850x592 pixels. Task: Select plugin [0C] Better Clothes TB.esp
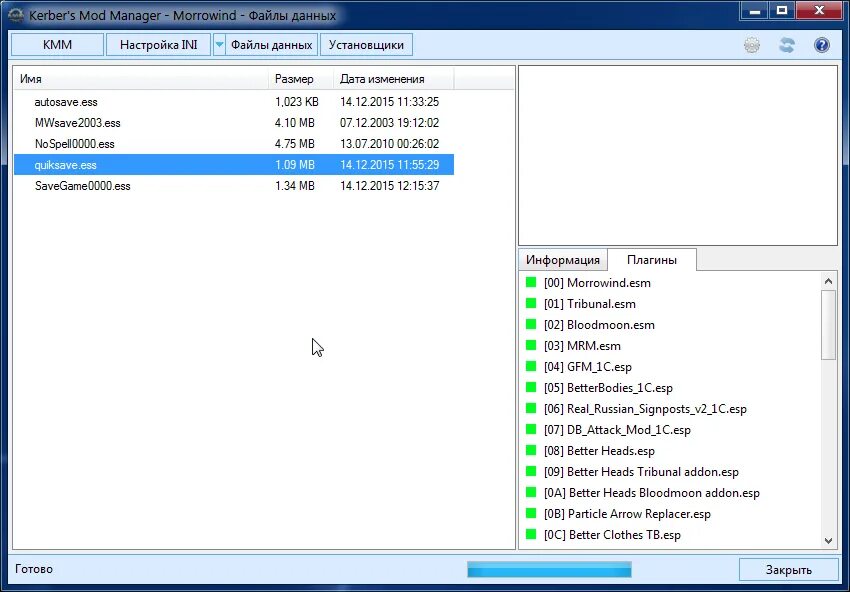612,535
